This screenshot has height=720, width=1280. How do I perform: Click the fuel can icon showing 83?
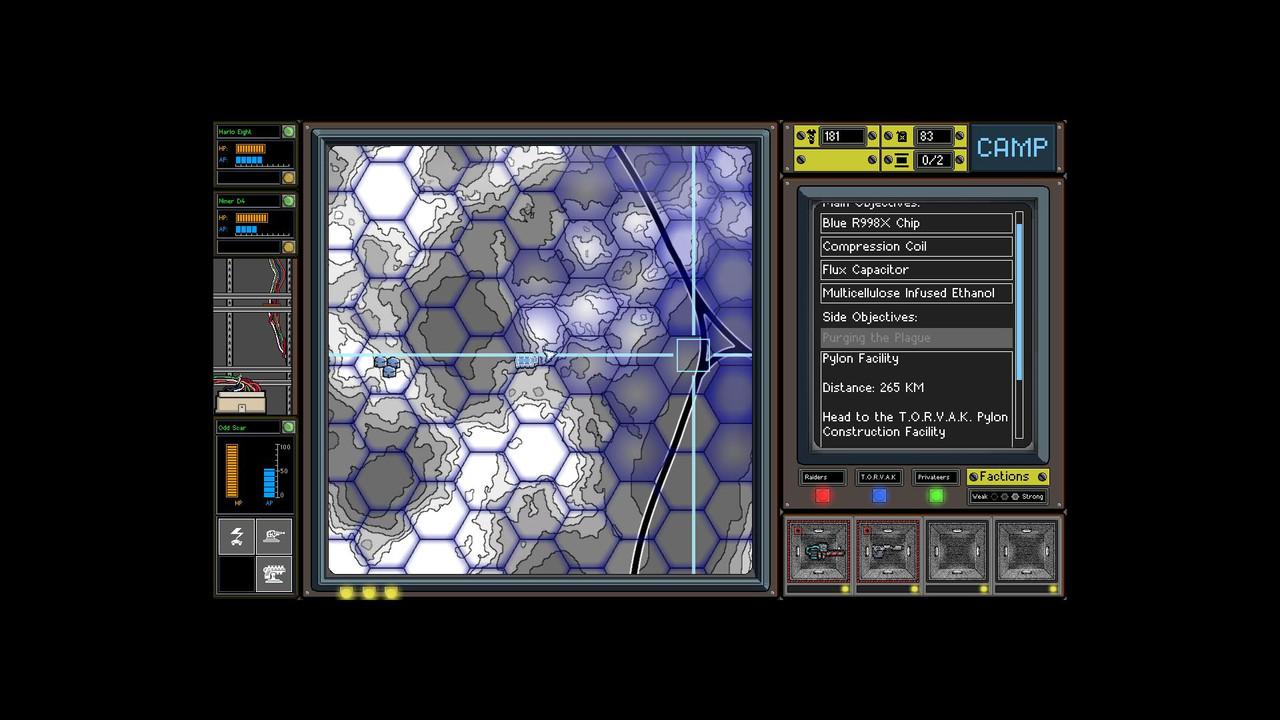pyautogui.click(x=902, y=136)
